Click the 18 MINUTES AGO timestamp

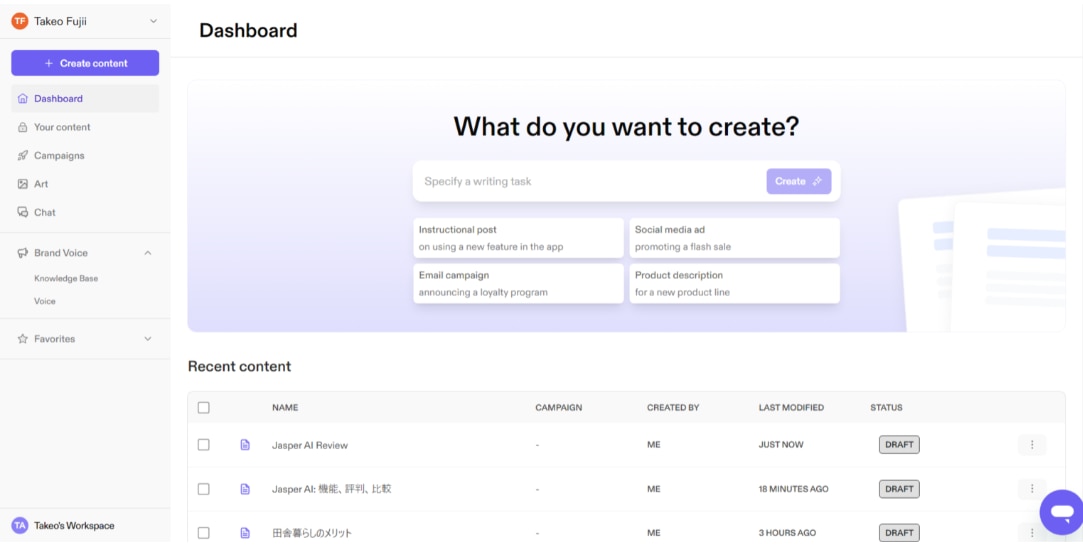tap(794, 489)
